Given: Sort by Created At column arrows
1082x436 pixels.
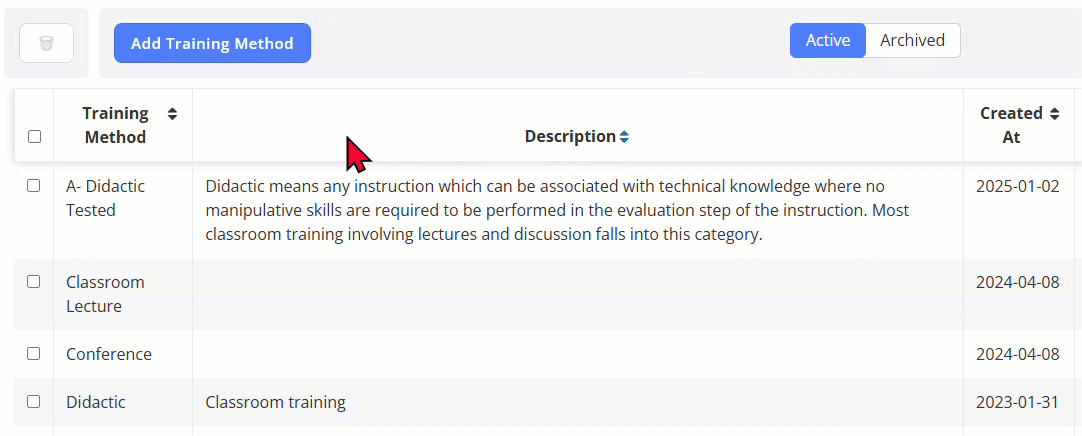Looking at the screenshot, I should pos(1054,114).
